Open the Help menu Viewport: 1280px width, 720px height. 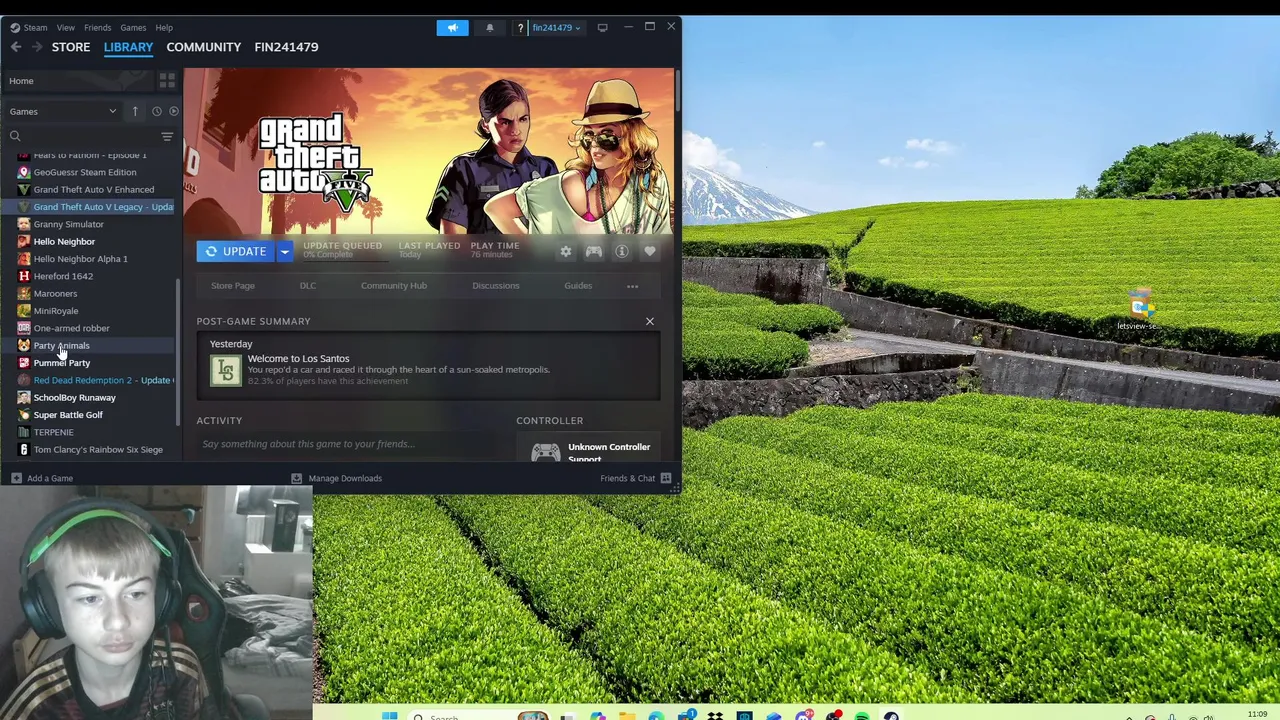pos(164,27)
